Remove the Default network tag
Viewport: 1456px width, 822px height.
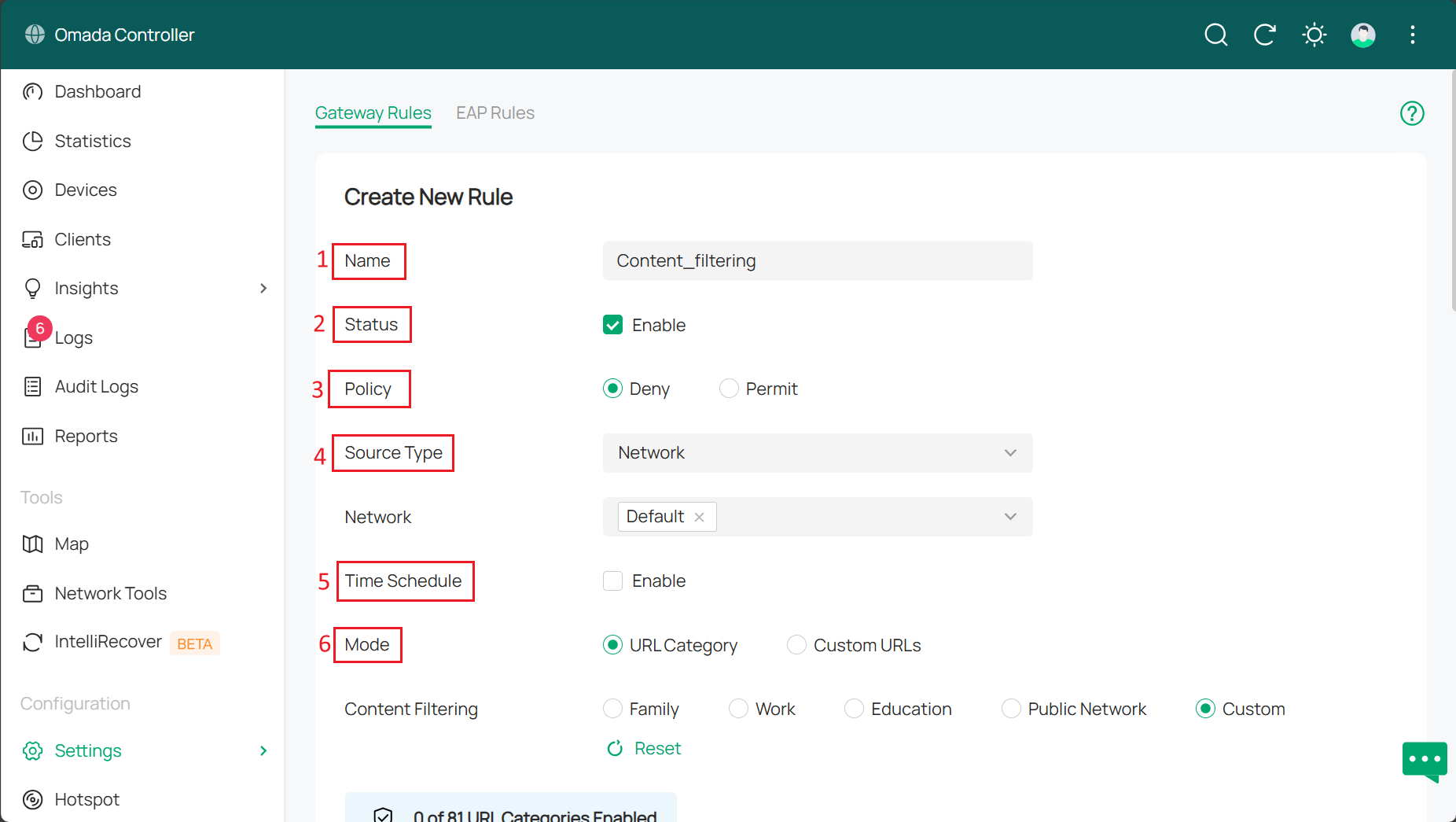699,517
